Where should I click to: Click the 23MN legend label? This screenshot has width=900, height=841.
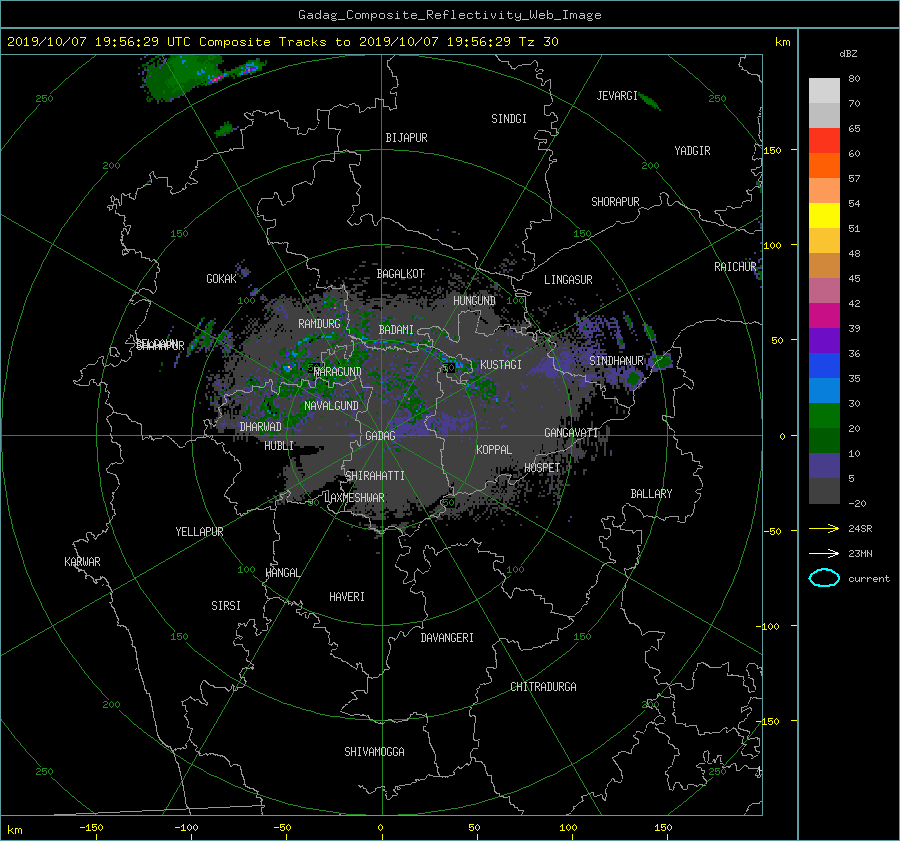click(860, 553)
